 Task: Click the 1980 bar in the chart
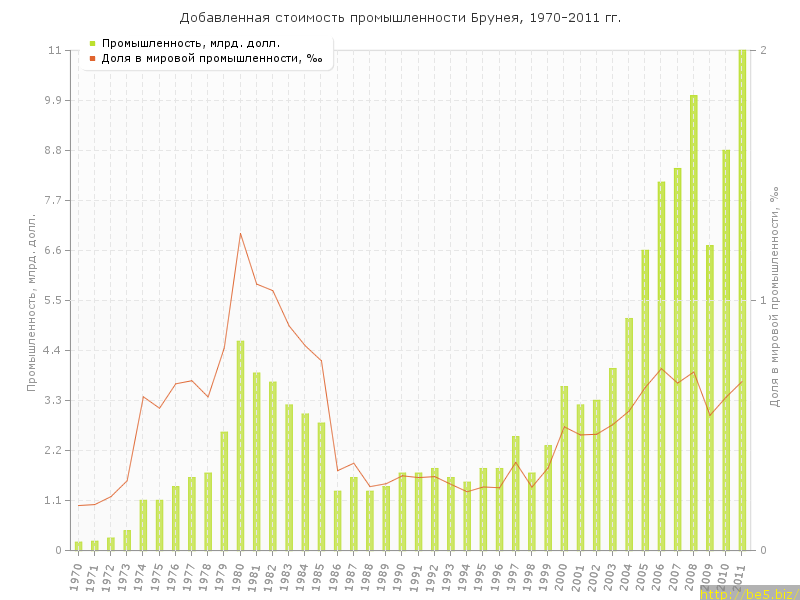point(240,445)
